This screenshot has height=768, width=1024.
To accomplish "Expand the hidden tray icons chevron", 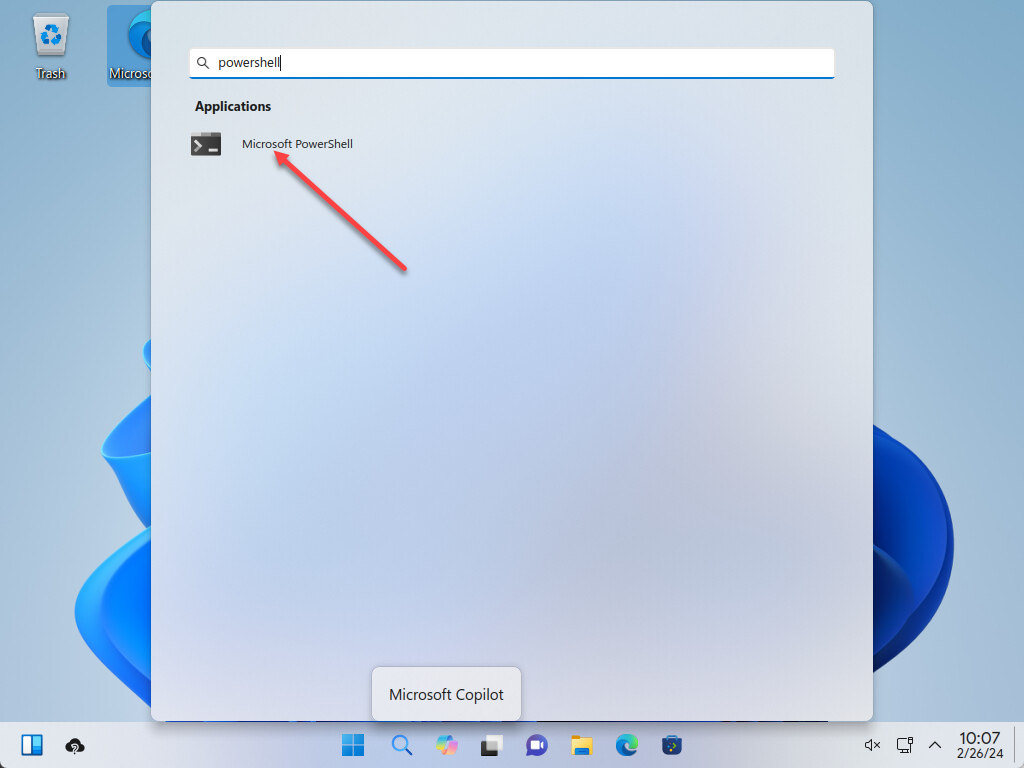I will tap(935, 745).
